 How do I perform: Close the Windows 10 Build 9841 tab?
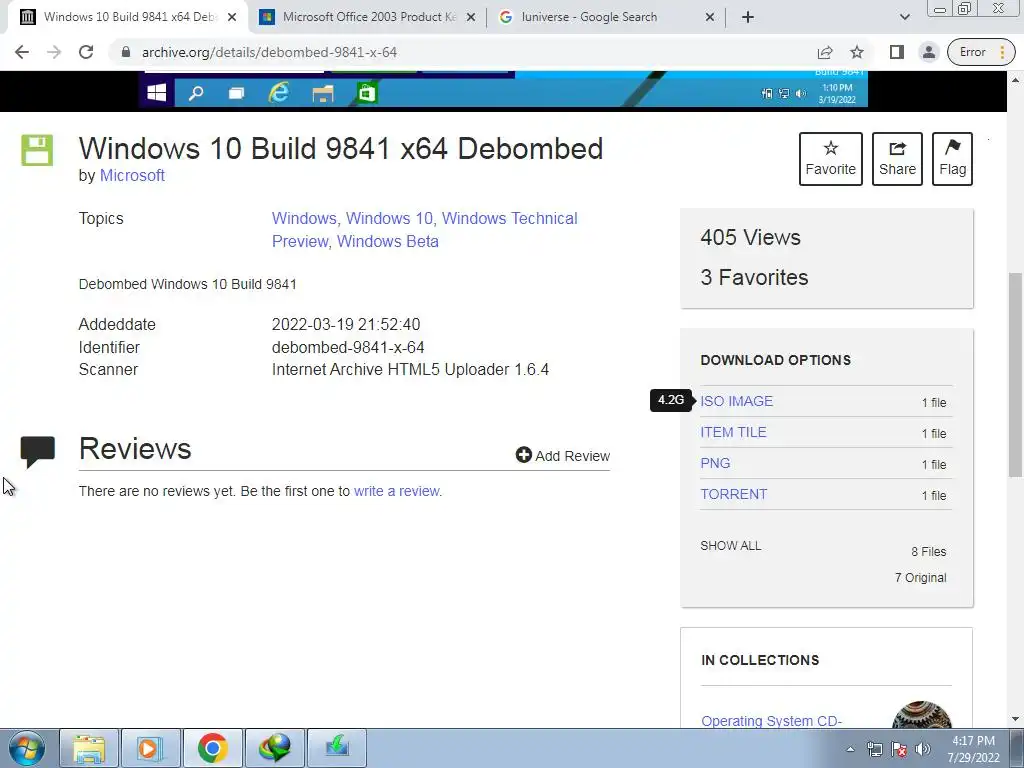tap(232, 17)
